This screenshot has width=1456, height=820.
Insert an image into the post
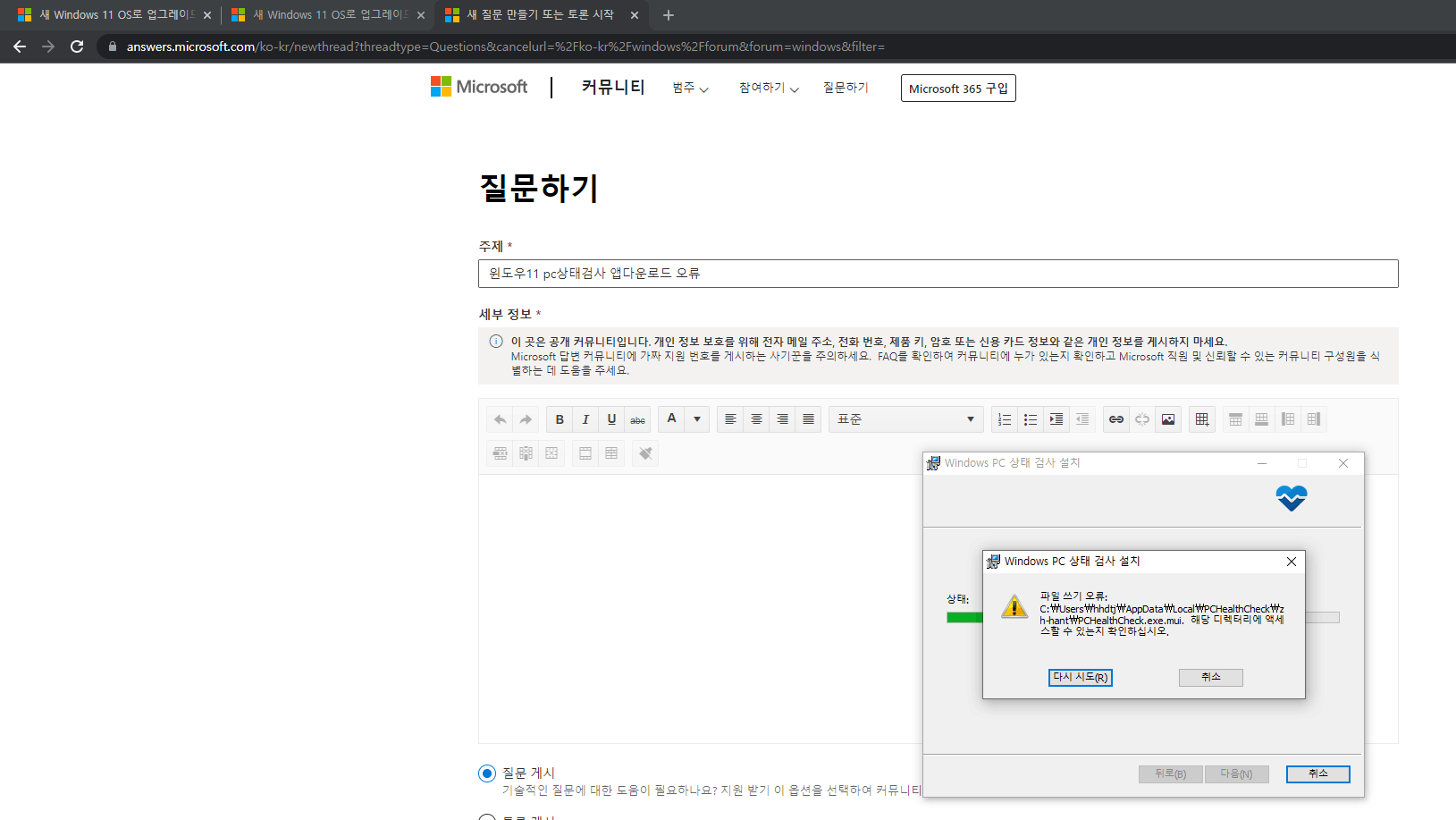(x=1168, y=419)
